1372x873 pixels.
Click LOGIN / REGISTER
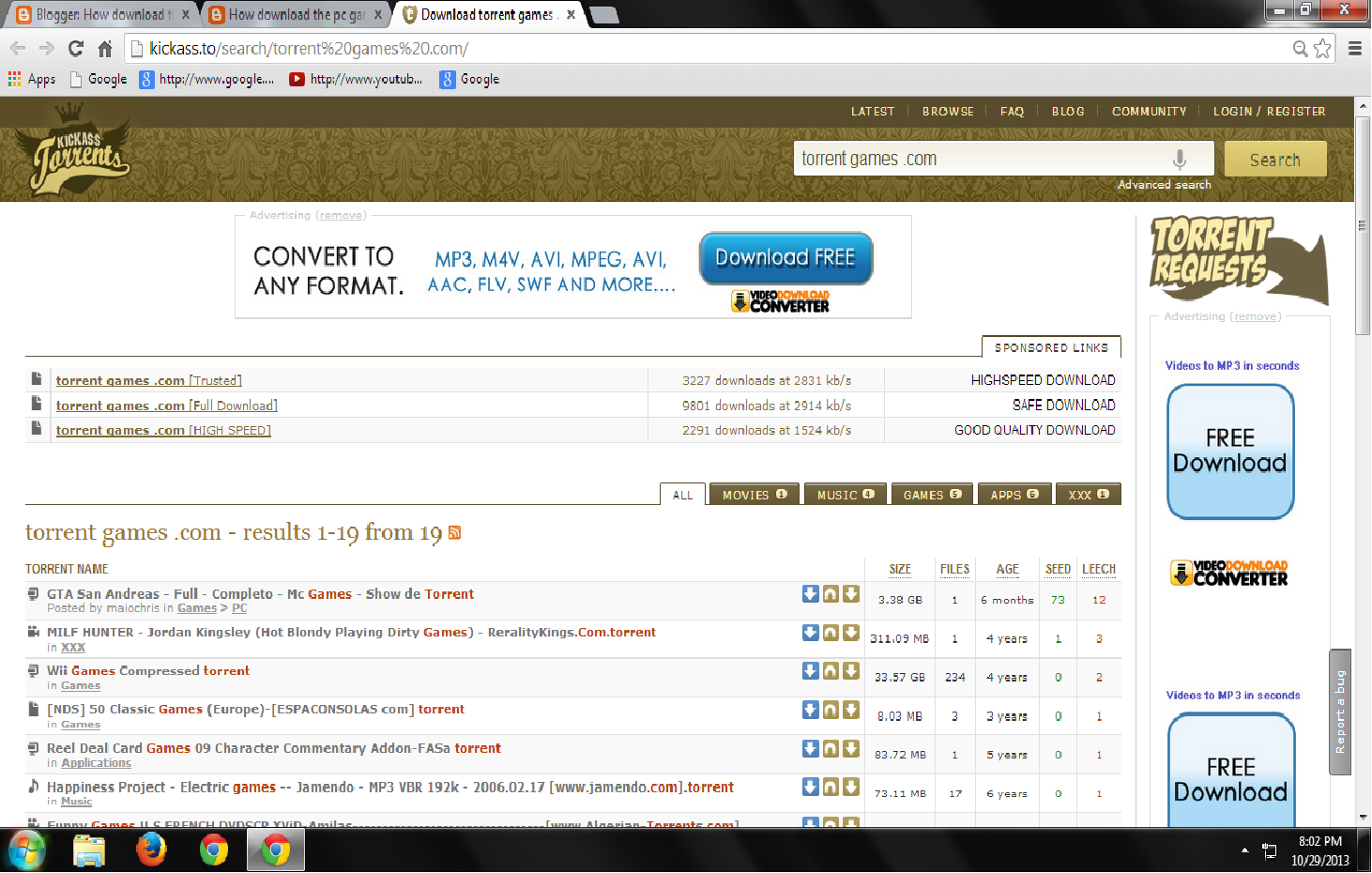[x=1270, y=112]
